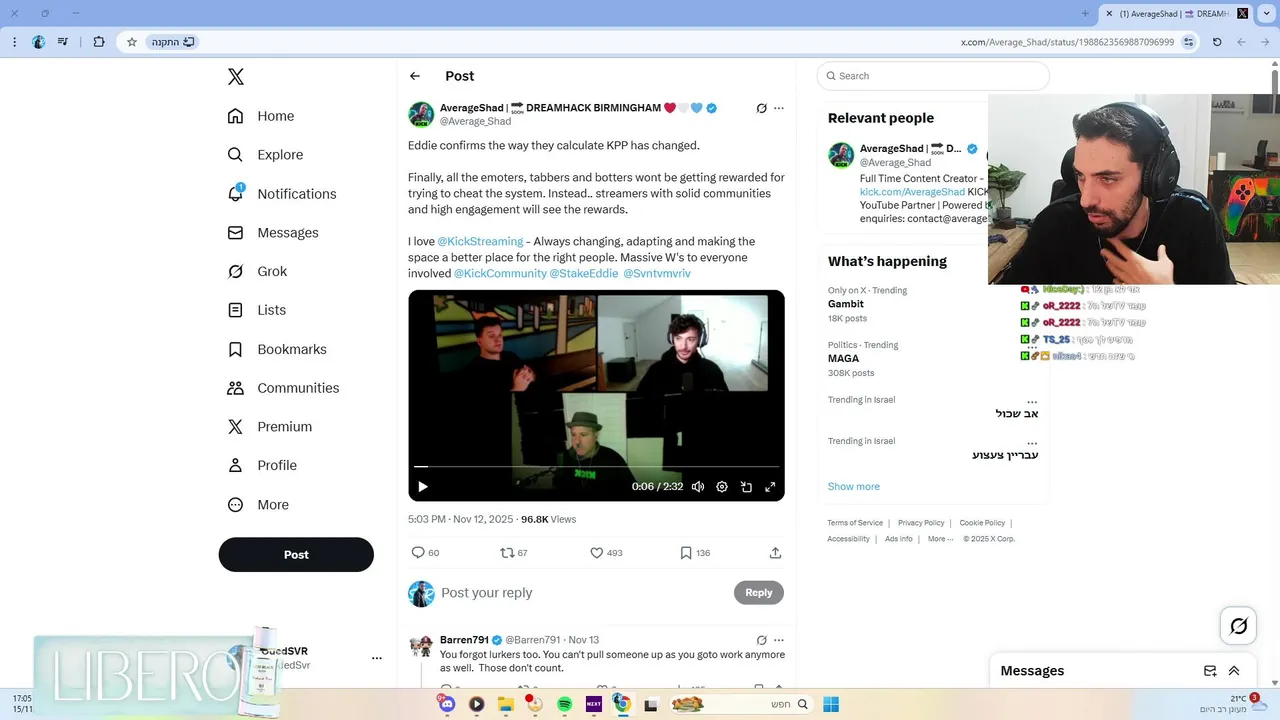This screenshot has width=1280, height=720.
Task: Open video settings gear
Action: coord(722,487)
